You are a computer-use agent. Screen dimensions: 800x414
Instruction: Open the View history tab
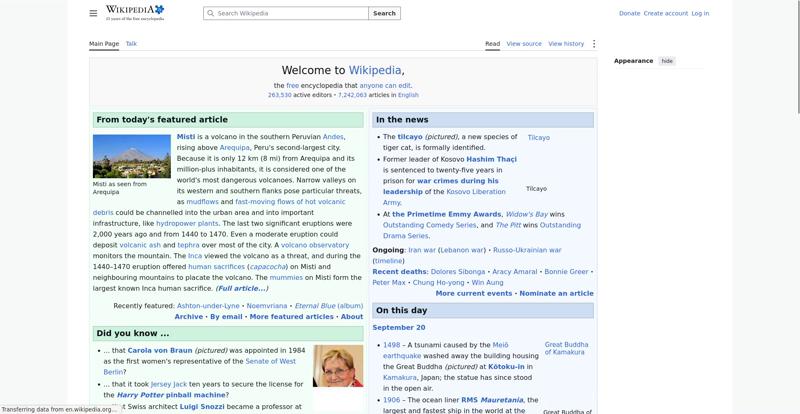pos(566,44)
